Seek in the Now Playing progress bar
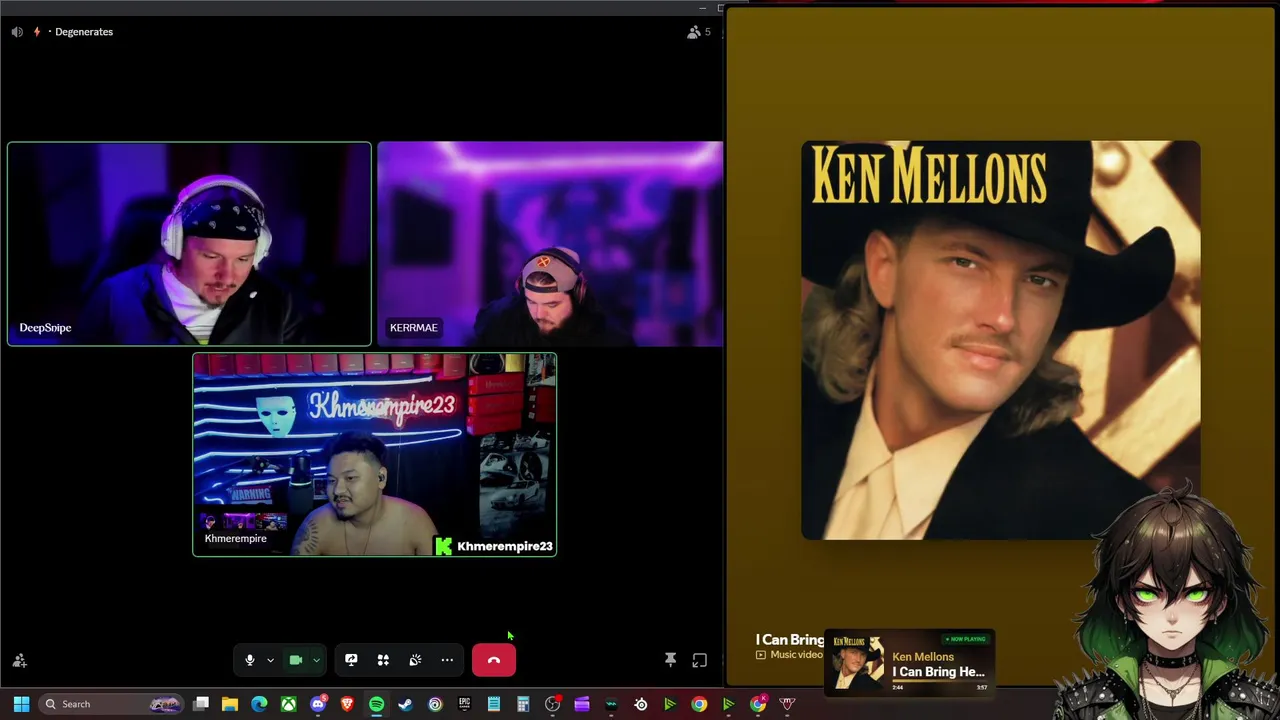1280x720 pixels. 939,682
